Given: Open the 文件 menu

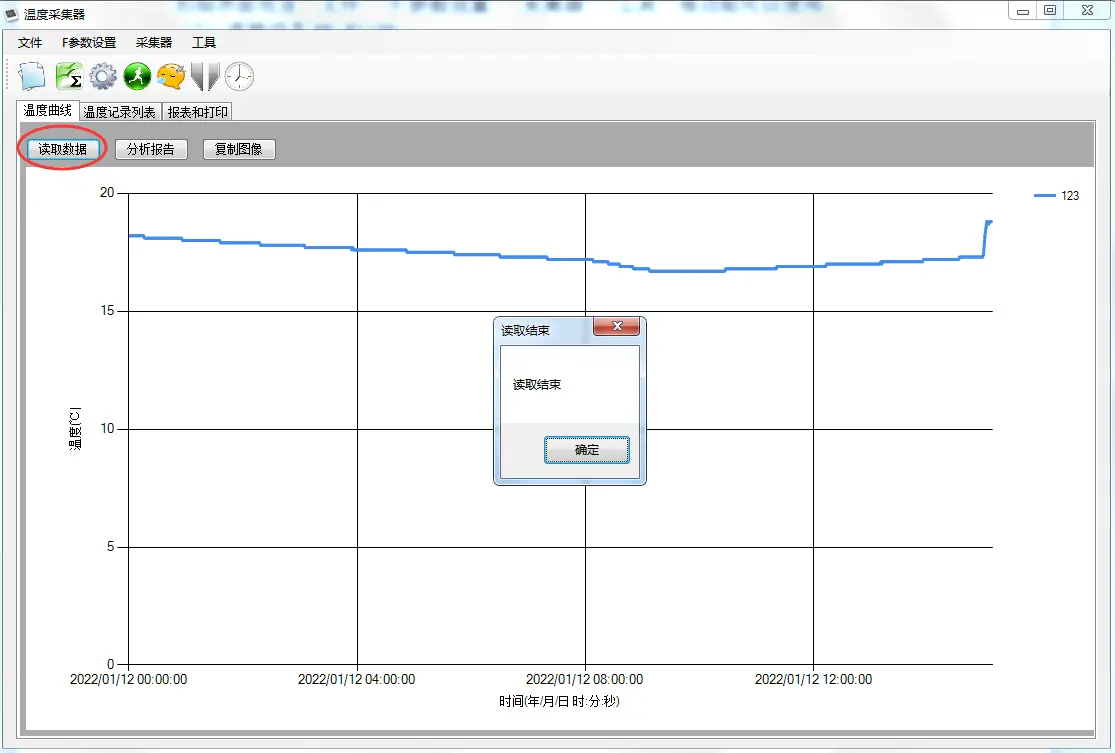Looking at the screenshot, I should (x=30, y=43).
